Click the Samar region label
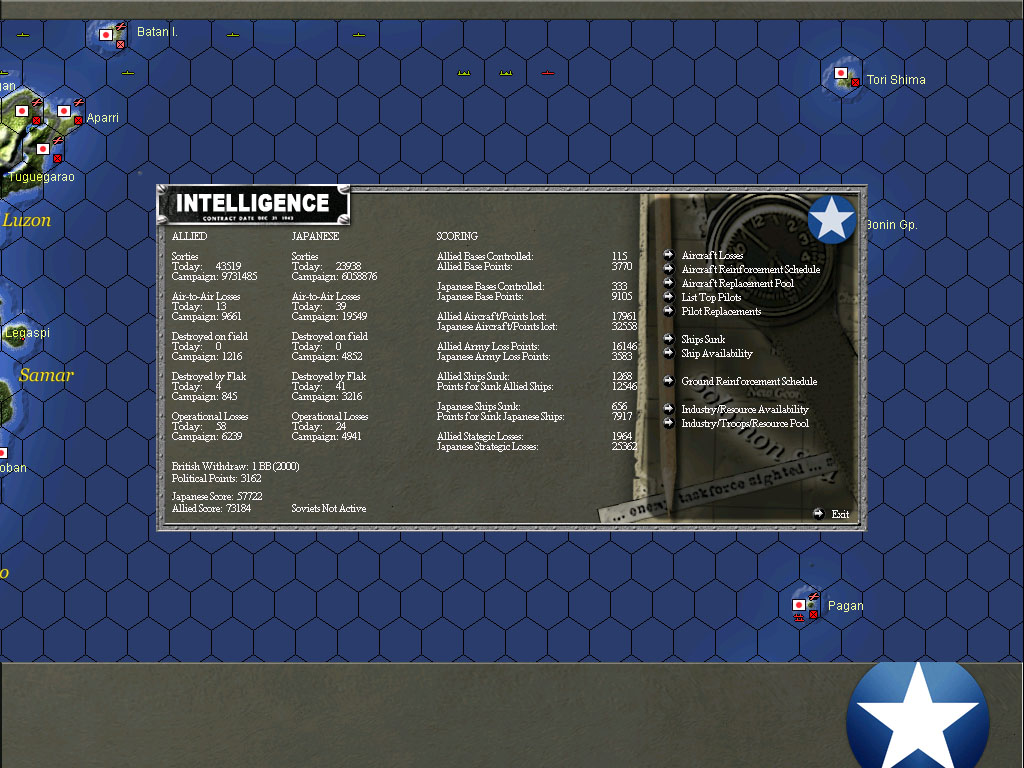Screen dimensions: 1024x768 click(x=46, y=375)
